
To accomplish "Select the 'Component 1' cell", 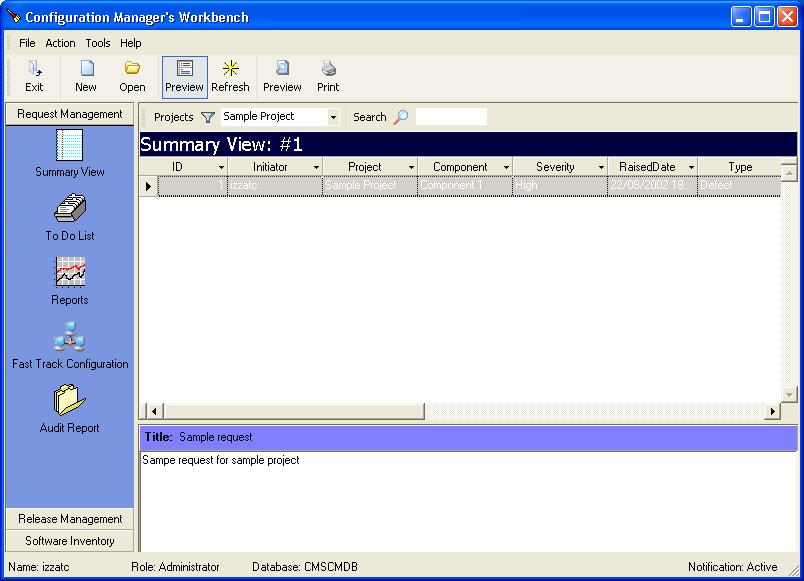I will pos(465,186).
